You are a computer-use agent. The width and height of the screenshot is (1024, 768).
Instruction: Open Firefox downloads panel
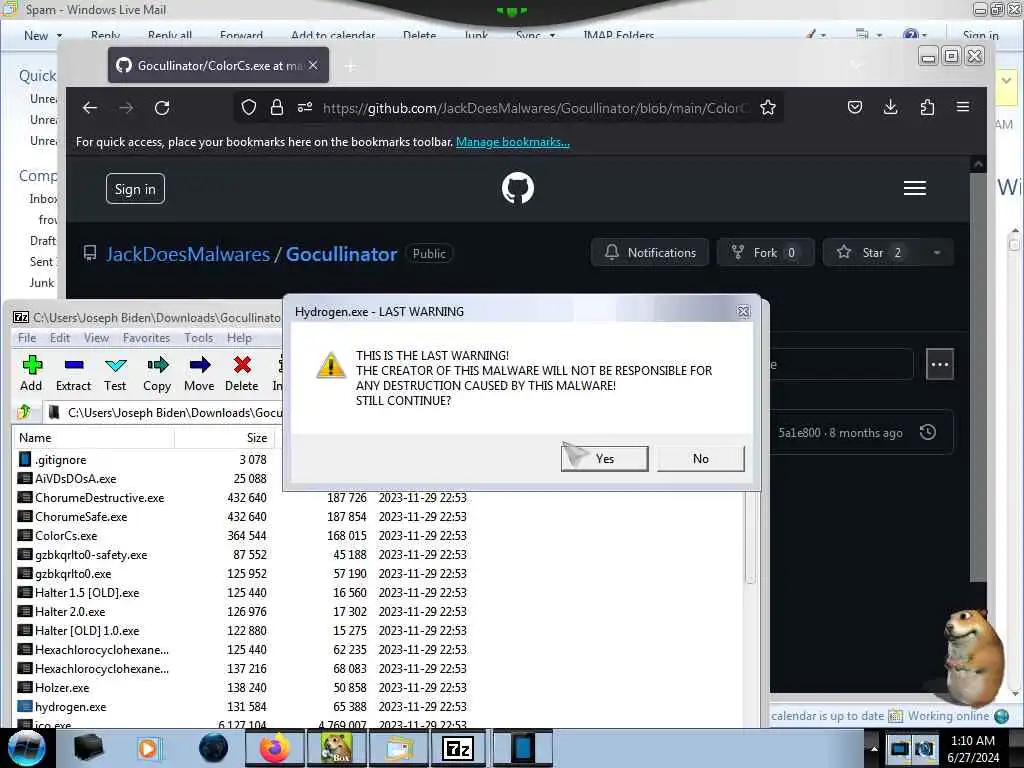pos(890,107)
